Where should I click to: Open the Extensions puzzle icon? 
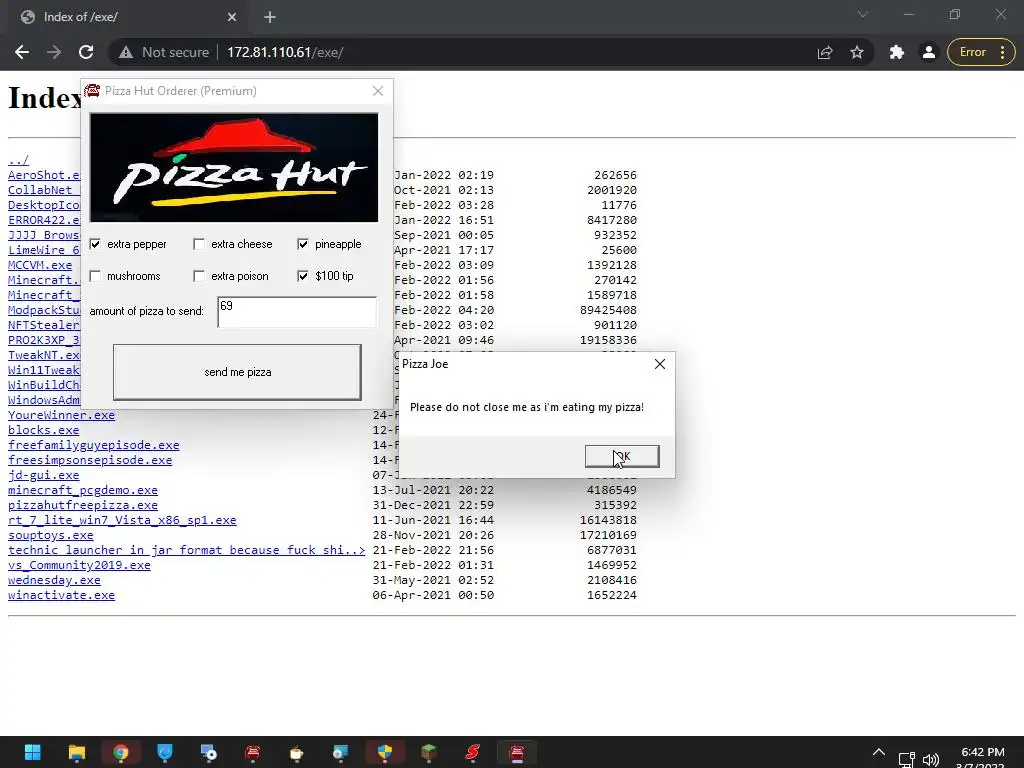click(897, 52)
